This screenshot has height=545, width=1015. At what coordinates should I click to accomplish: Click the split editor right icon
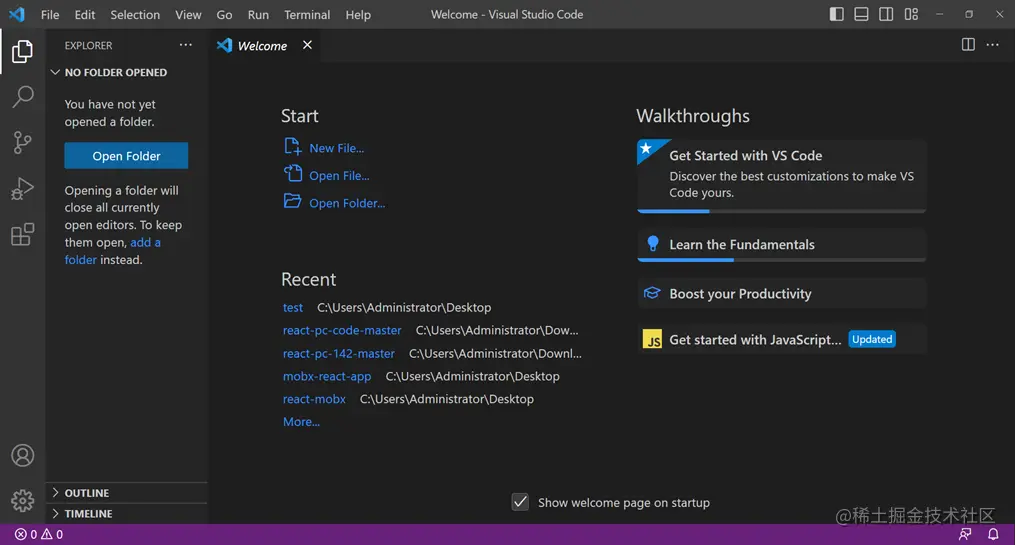968,45
